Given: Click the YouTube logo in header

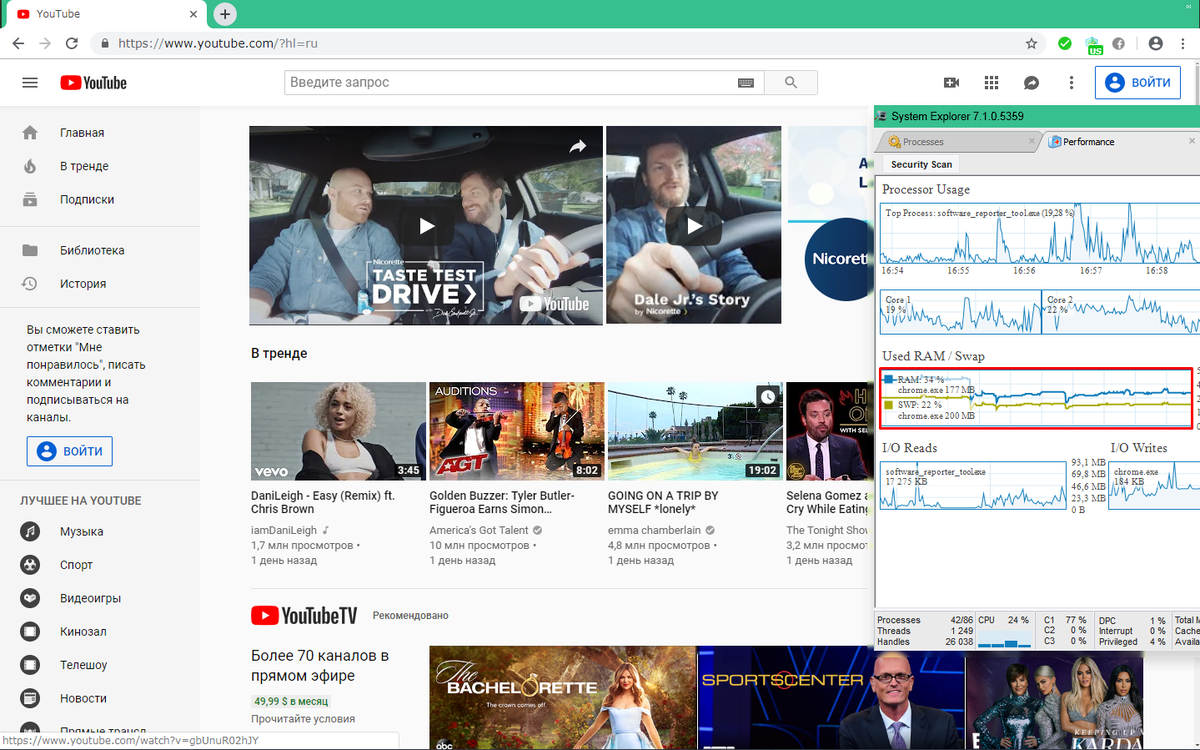Looking at the screenshot, I should point(93,83).
